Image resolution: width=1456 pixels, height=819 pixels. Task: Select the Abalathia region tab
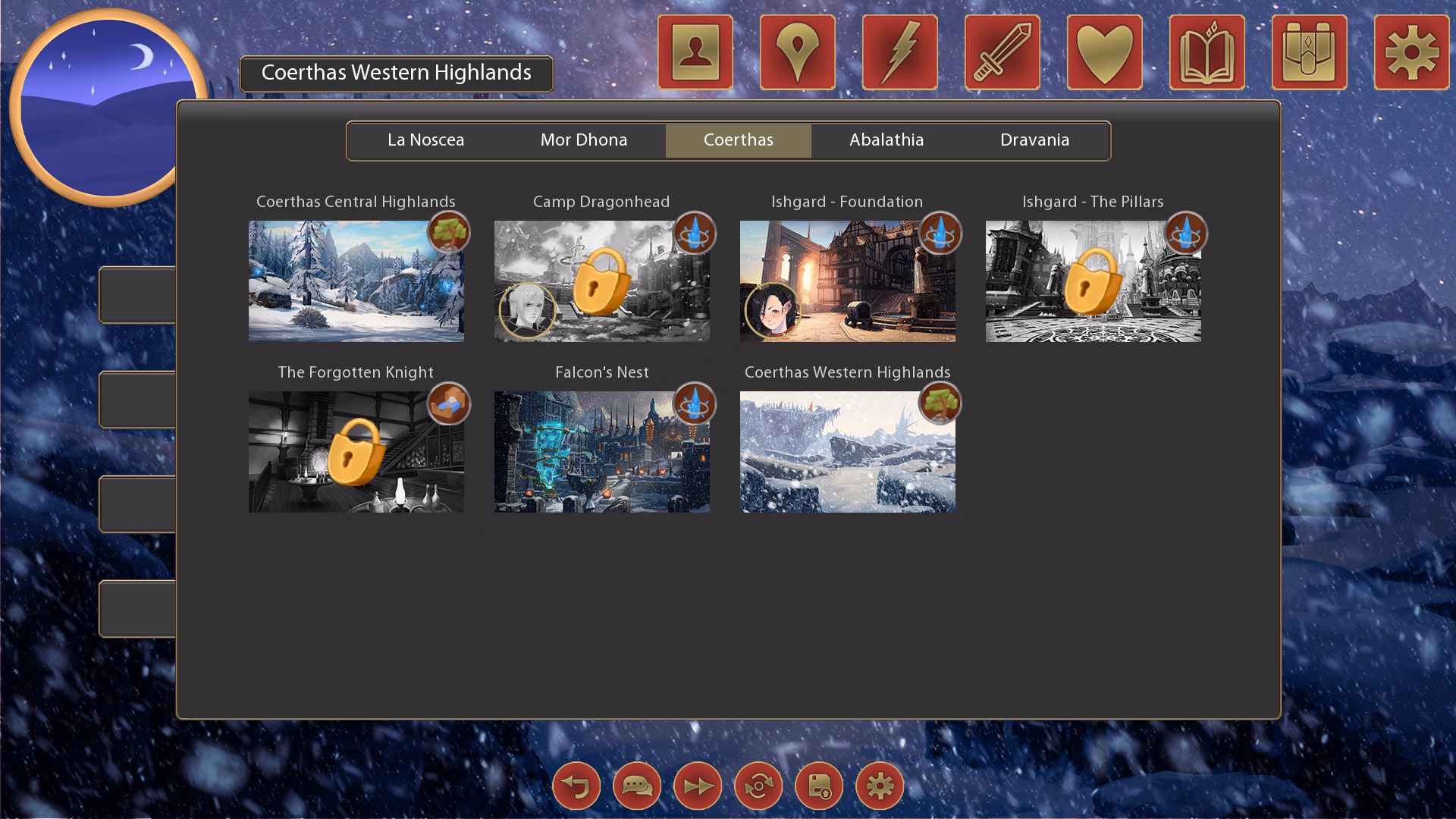886,140
